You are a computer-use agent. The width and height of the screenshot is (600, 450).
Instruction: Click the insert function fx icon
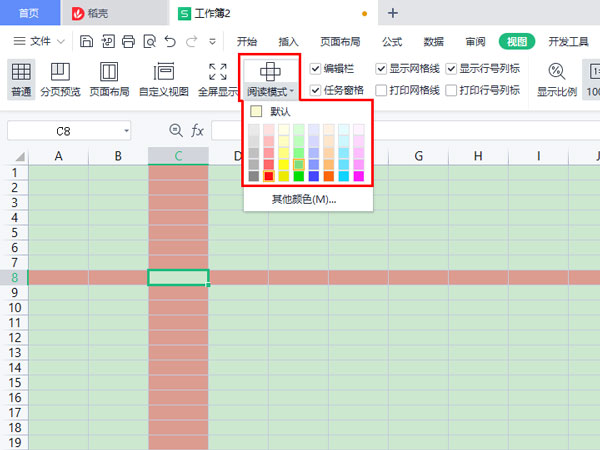tap(198, 130)
